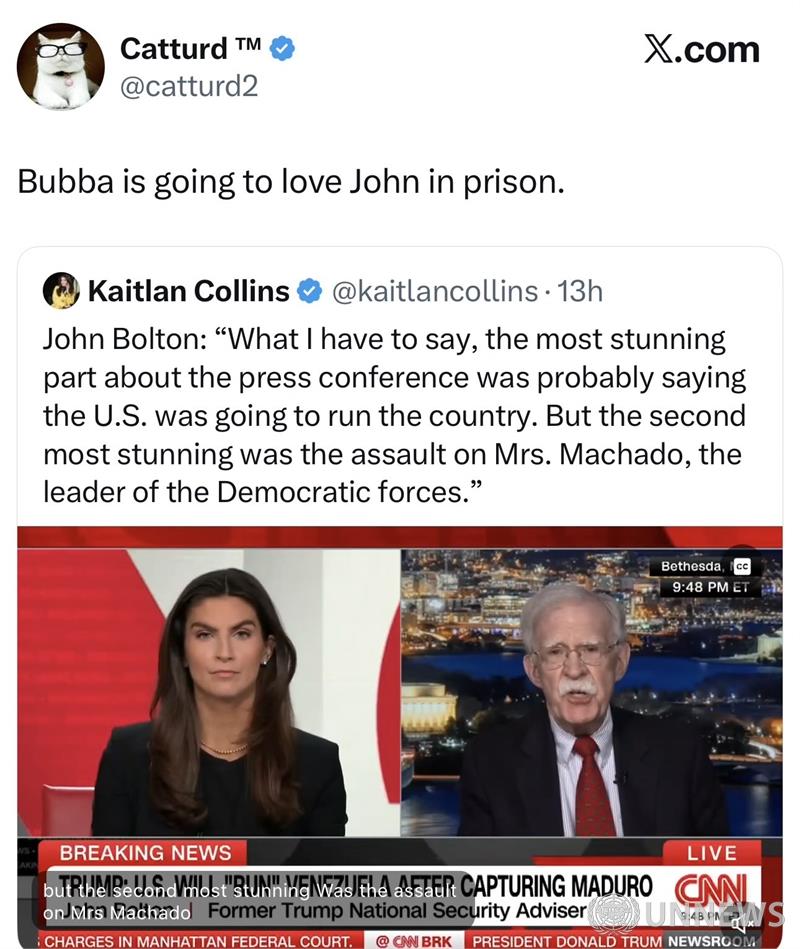This screenshot has height=949, width=800.
Task: Open Kaitlan Collins' small profile avatar
Action: pos(61,291)
